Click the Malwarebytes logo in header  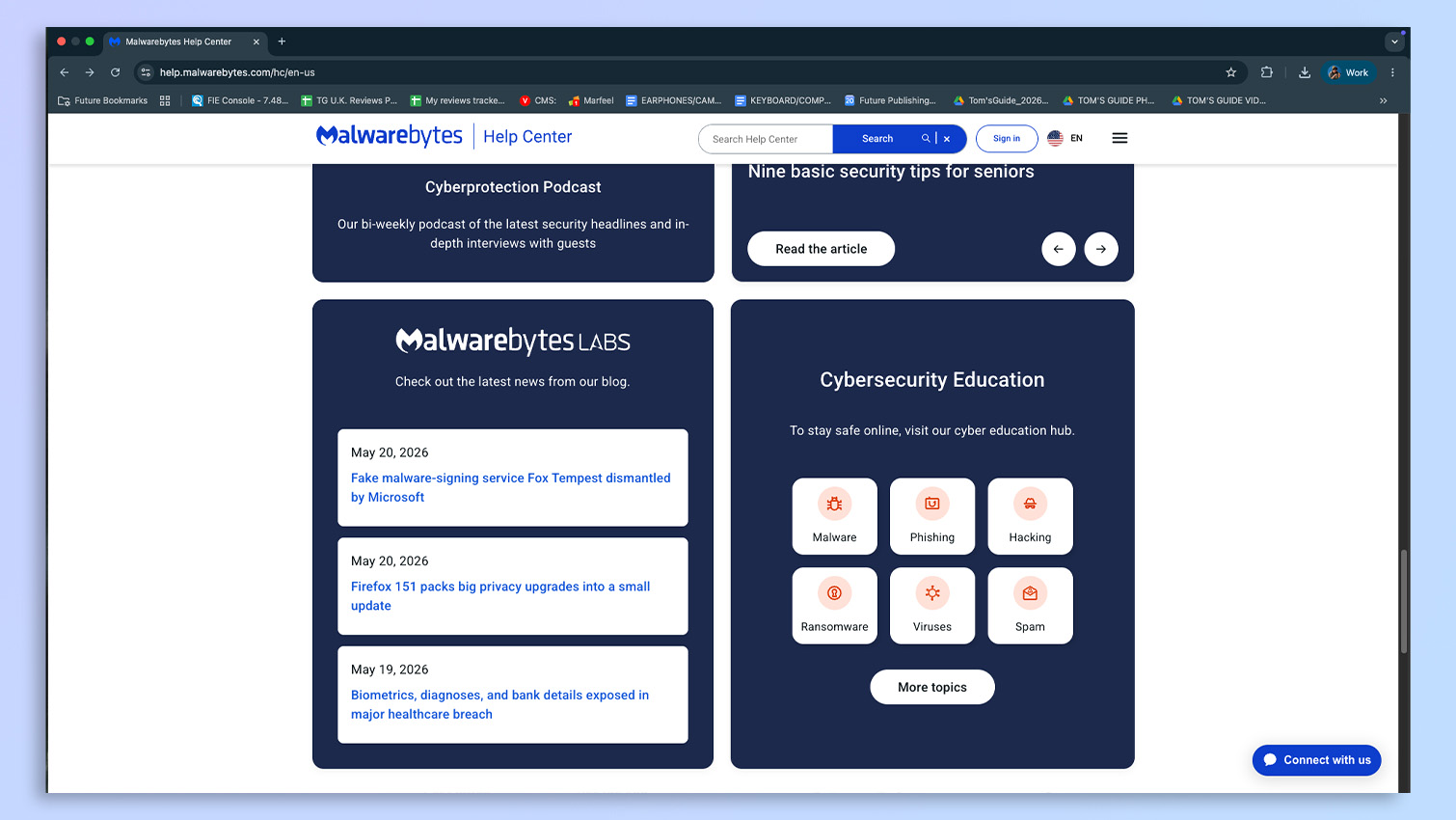pos(390,136)
